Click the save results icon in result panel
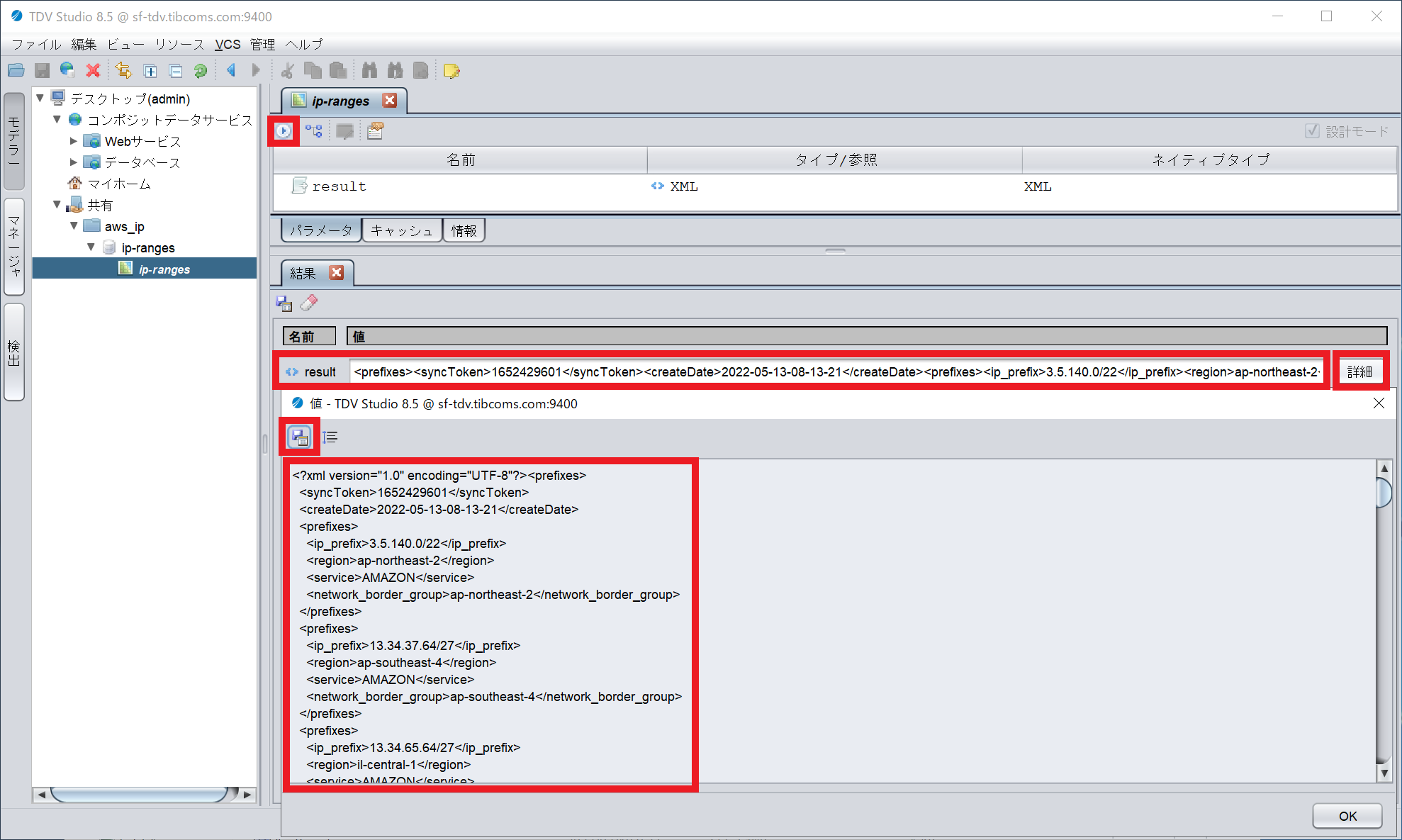Screen dimensions: 1402x840 [284, 303]
